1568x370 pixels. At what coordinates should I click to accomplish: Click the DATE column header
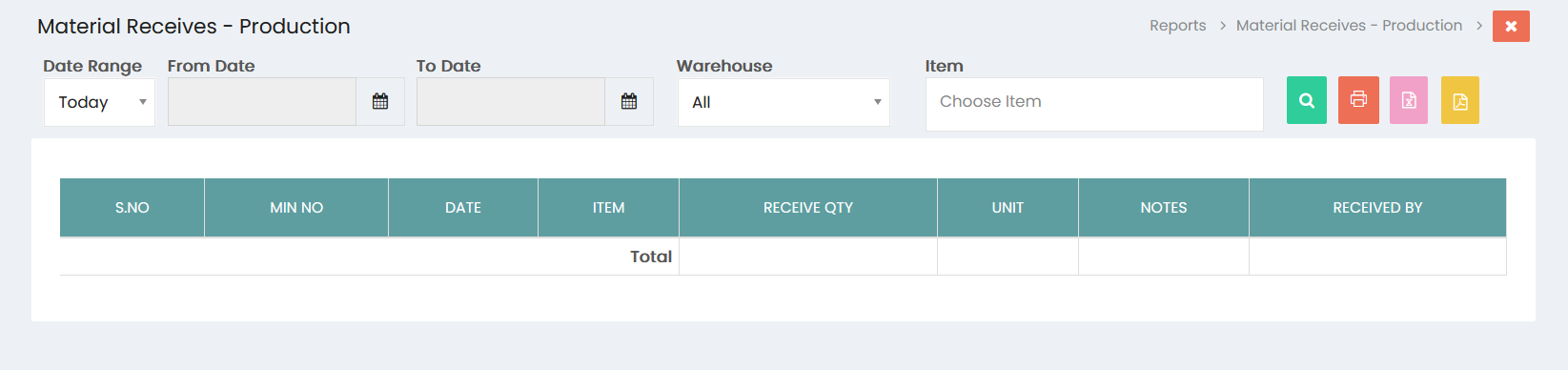(463, 207)
